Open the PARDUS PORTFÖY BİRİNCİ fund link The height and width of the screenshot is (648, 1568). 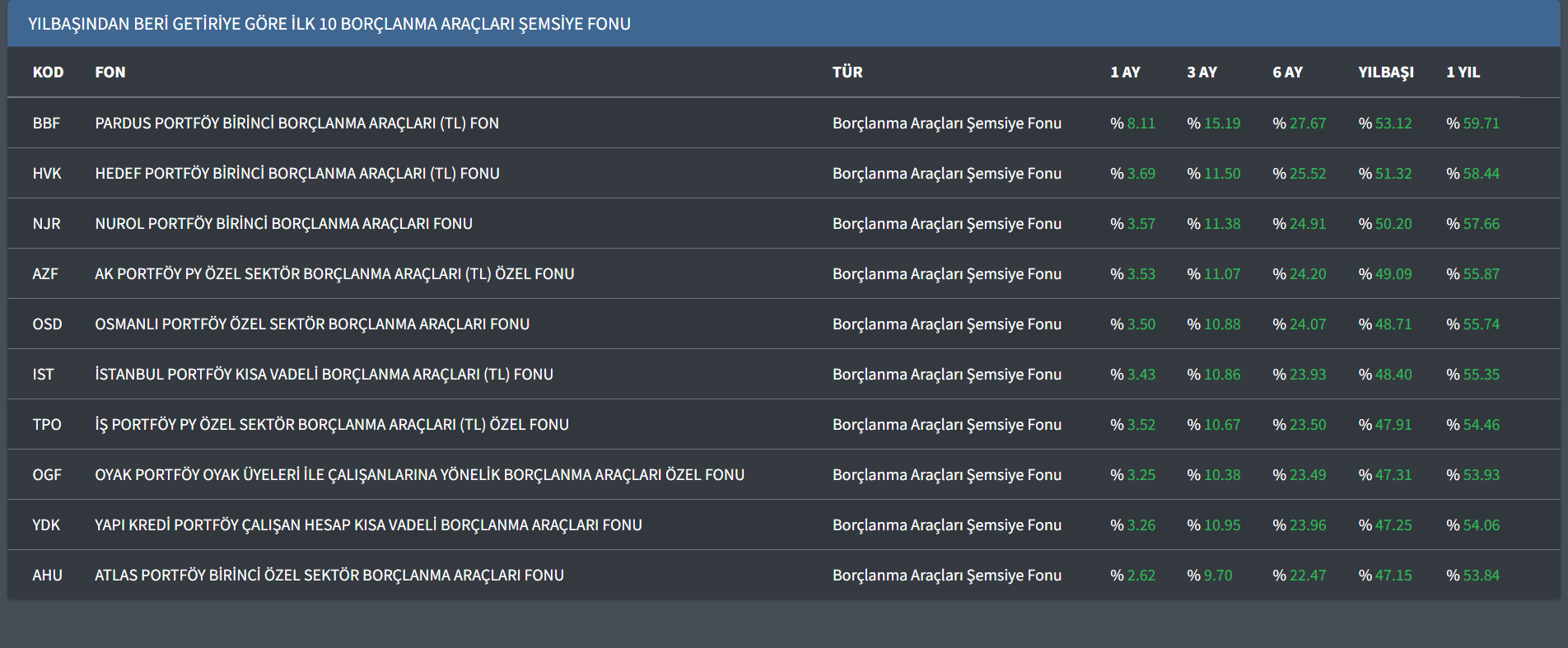pyautogui.click(x=296, y=124)
